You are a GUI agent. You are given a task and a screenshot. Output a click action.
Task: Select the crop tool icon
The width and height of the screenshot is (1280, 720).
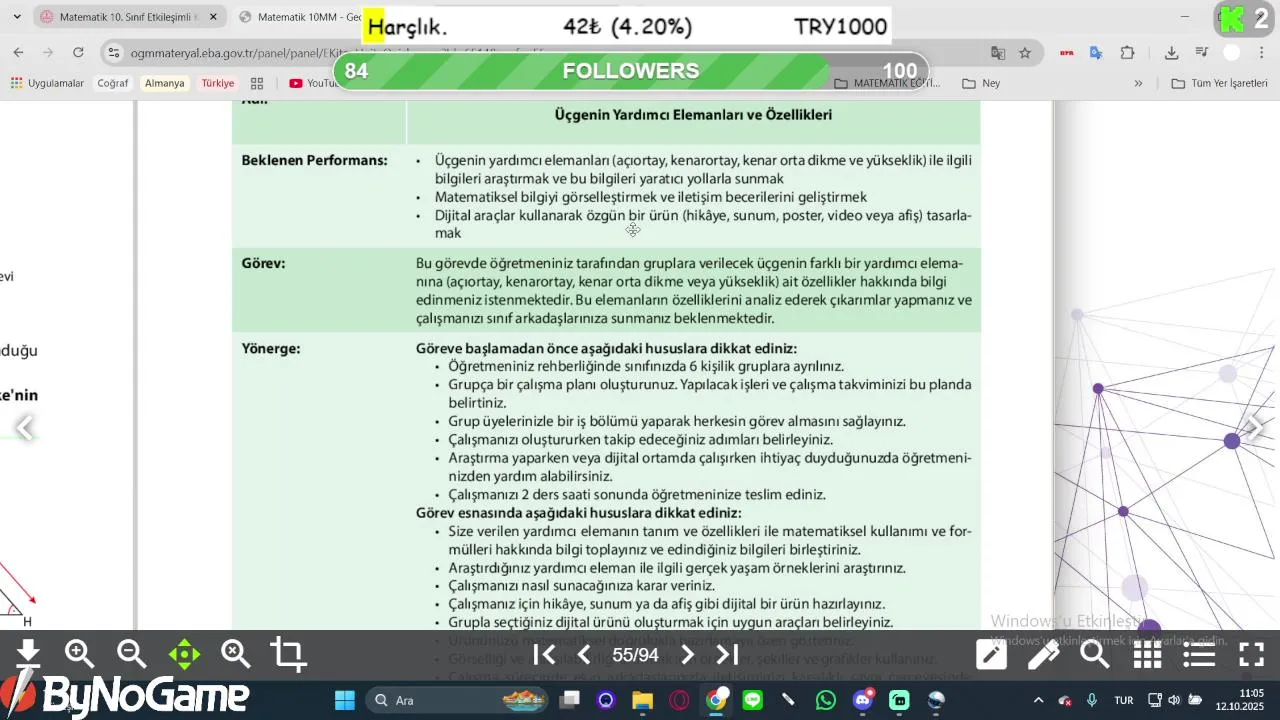pyautogui.click(x=288, y=654)
